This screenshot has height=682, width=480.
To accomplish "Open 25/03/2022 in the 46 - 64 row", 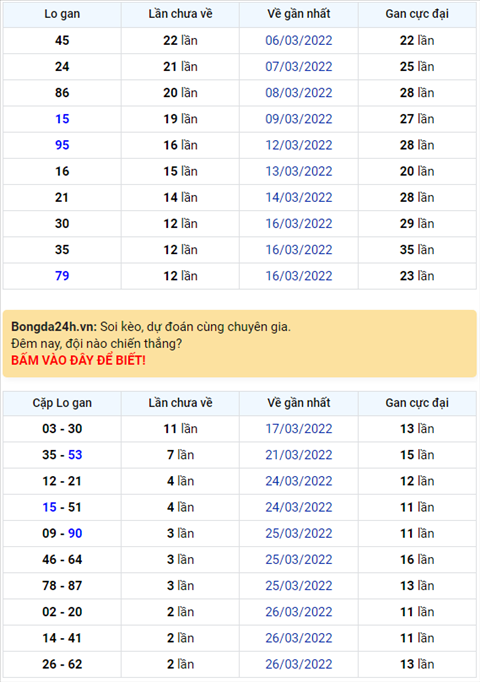I will [299, 559].
